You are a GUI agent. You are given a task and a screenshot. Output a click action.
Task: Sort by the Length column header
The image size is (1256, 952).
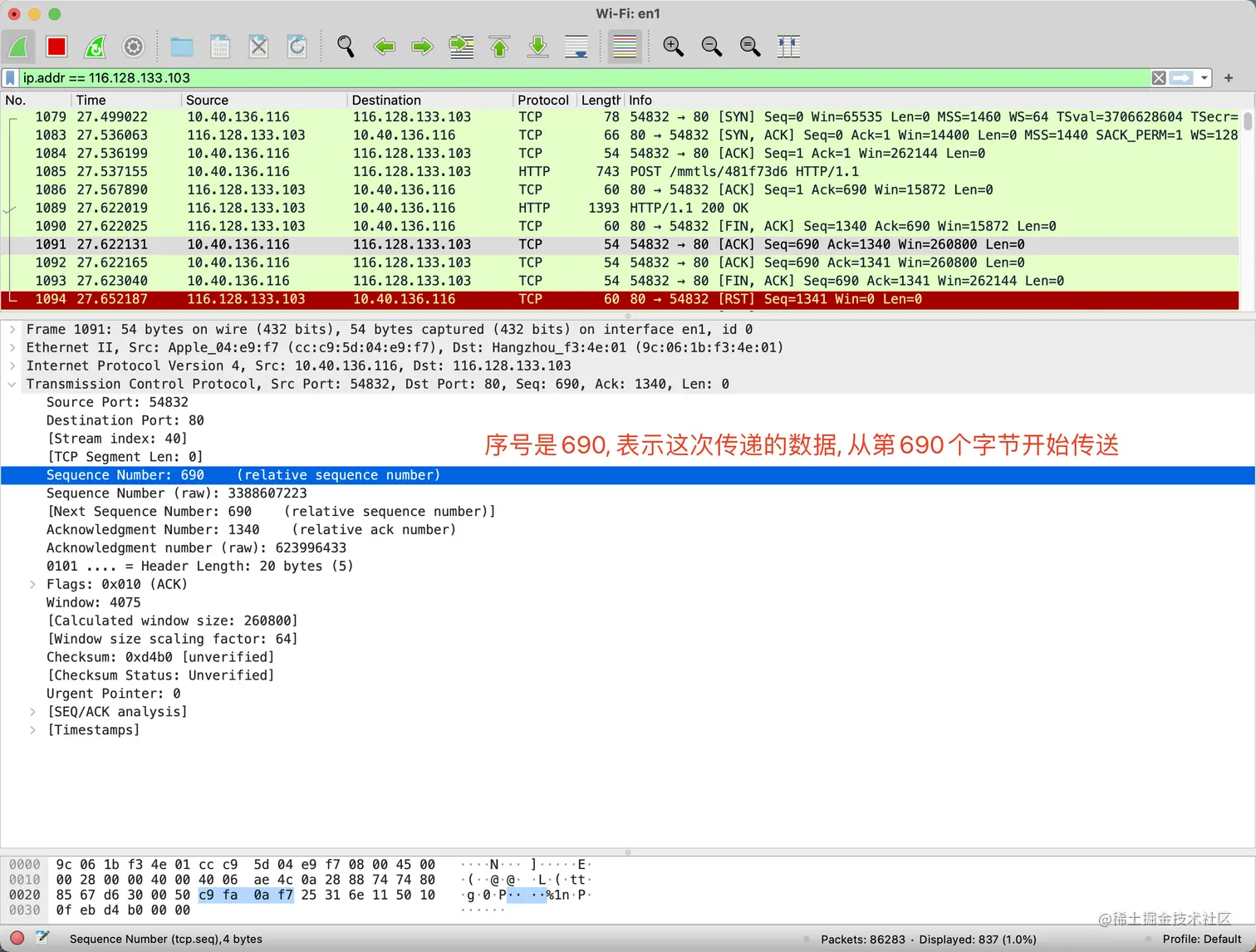pyautogui.click(x=601, y=100)
